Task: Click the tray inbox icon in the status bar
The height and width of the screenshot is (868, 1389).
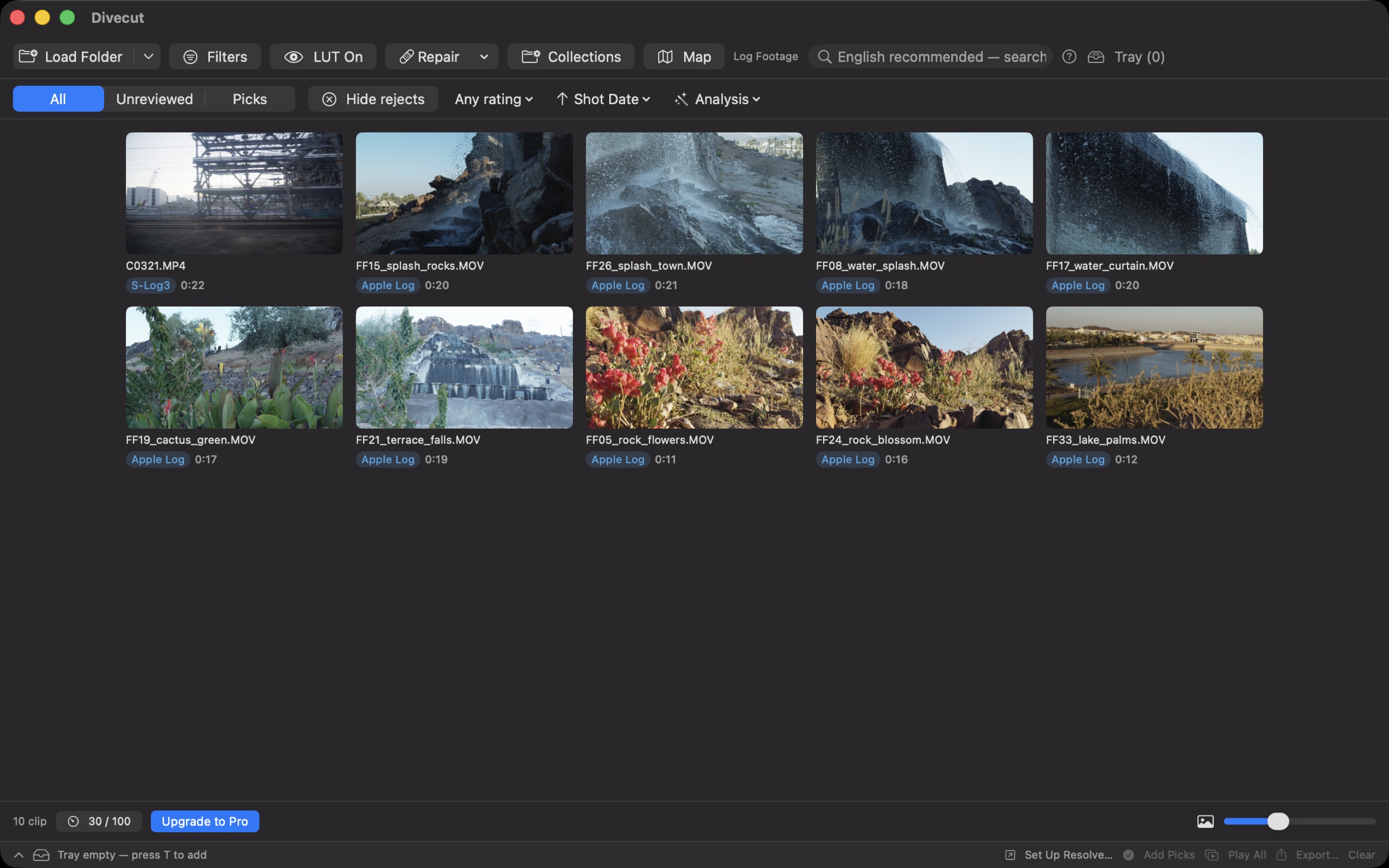Action: coord(41,855)
